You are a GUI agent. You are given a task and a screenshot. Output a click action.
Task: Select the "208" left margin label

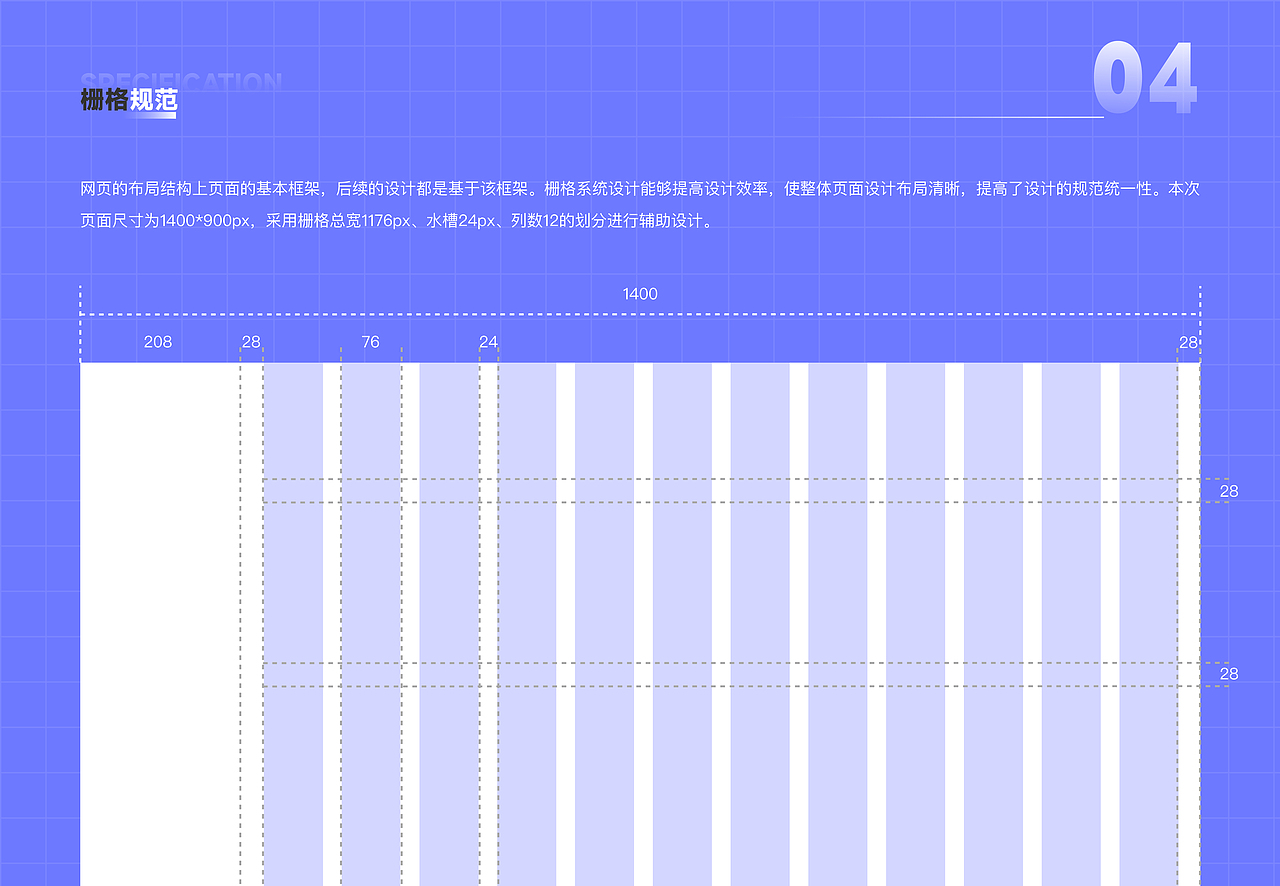[157, 341]
